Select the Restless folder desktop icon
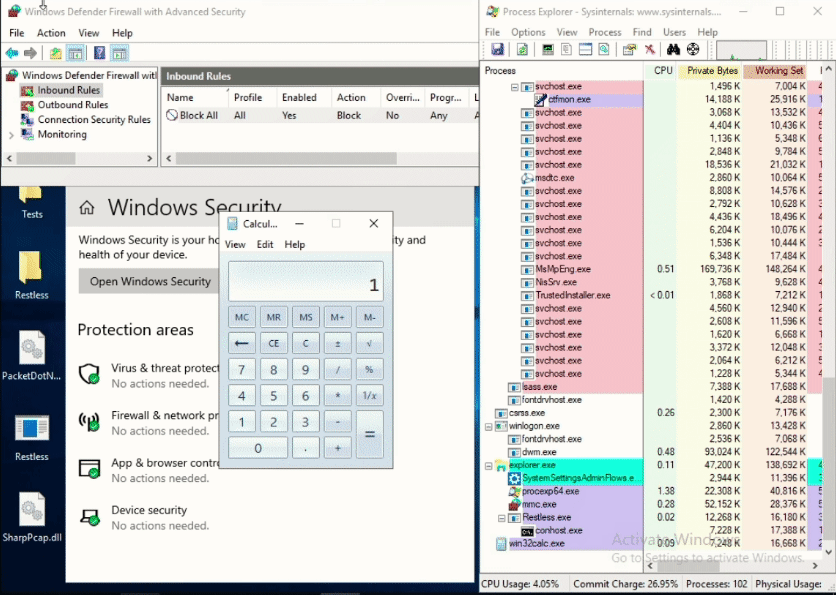The width and height of the screenshot is (836, 595). tap(31, 275)
